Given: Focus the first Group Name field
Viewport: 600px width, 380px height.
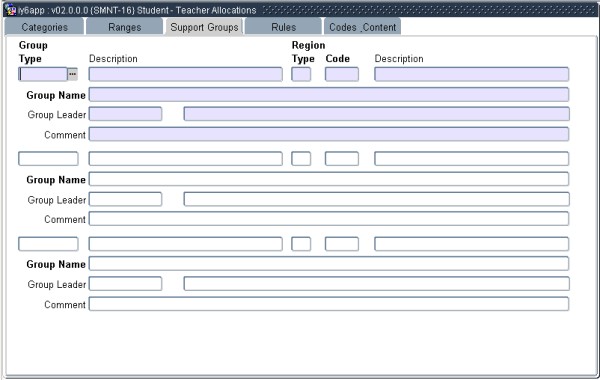Looking at the screenshot, I should click(x=329, y=95).
